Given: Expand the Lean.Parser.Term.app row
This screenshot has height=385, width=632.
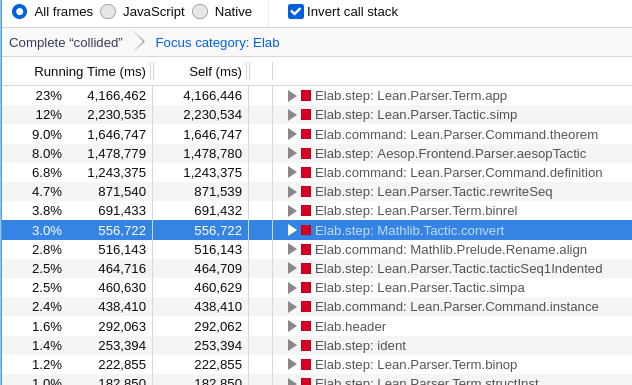Looking at the screenshot, I should (292, 96).
